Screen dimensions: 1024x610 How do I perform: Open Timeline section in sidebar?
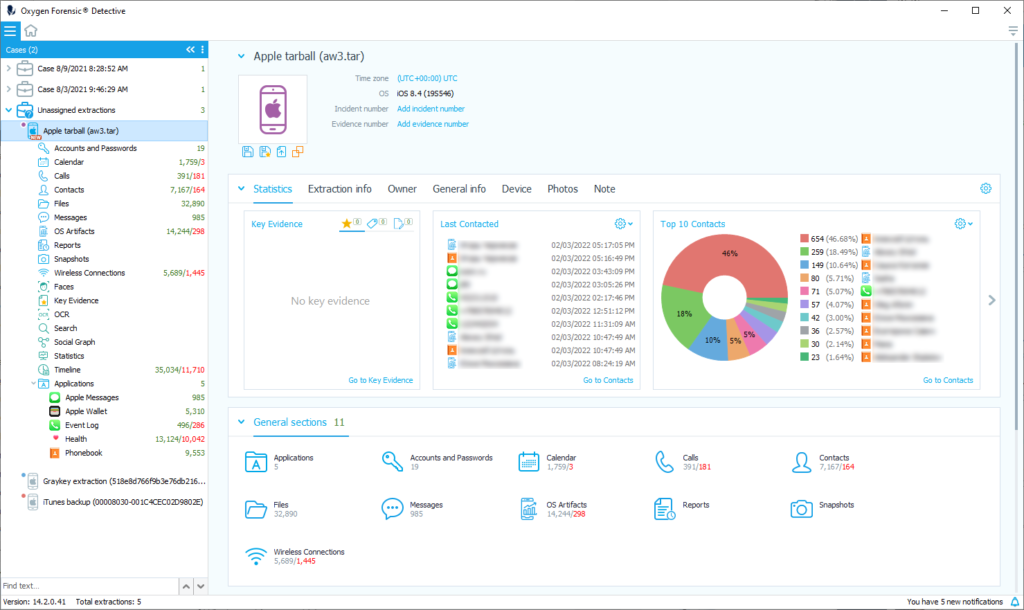[67, 370]
